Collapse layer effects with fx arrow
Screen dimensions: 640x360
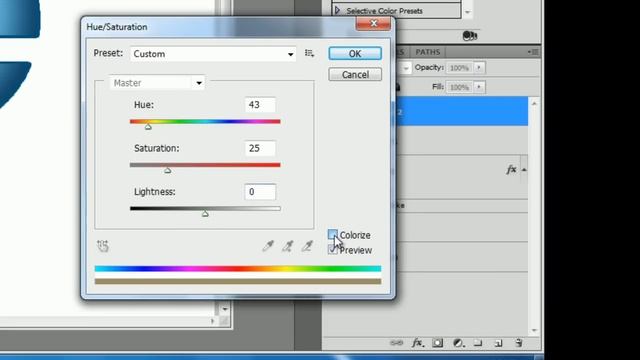click(x=524, y=170)
